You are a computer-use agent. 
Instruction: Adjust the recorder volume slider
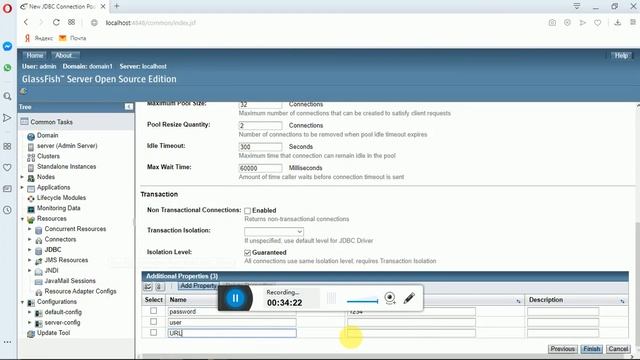click(x=362, y=301)
